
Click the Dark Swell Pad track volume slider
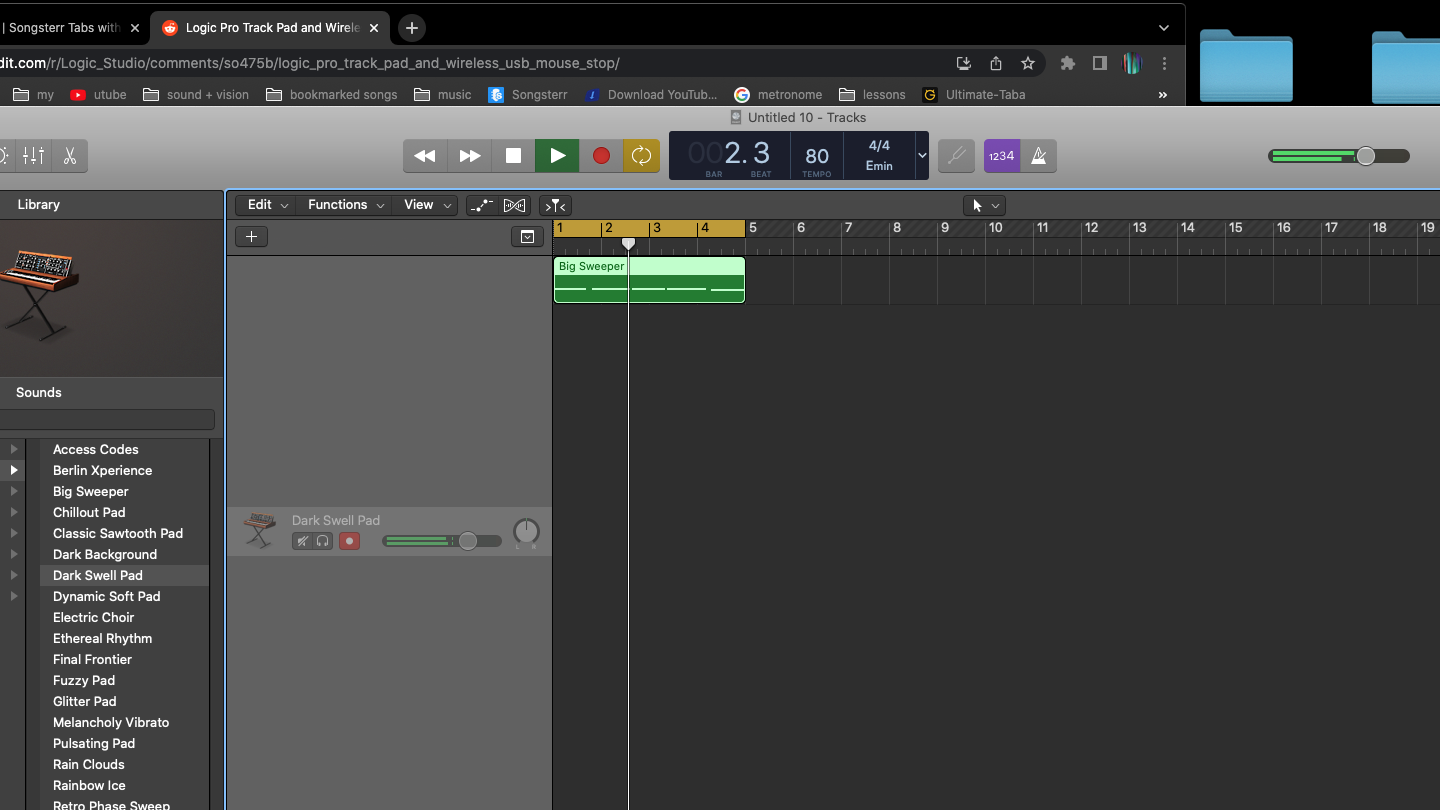(442, 541)
